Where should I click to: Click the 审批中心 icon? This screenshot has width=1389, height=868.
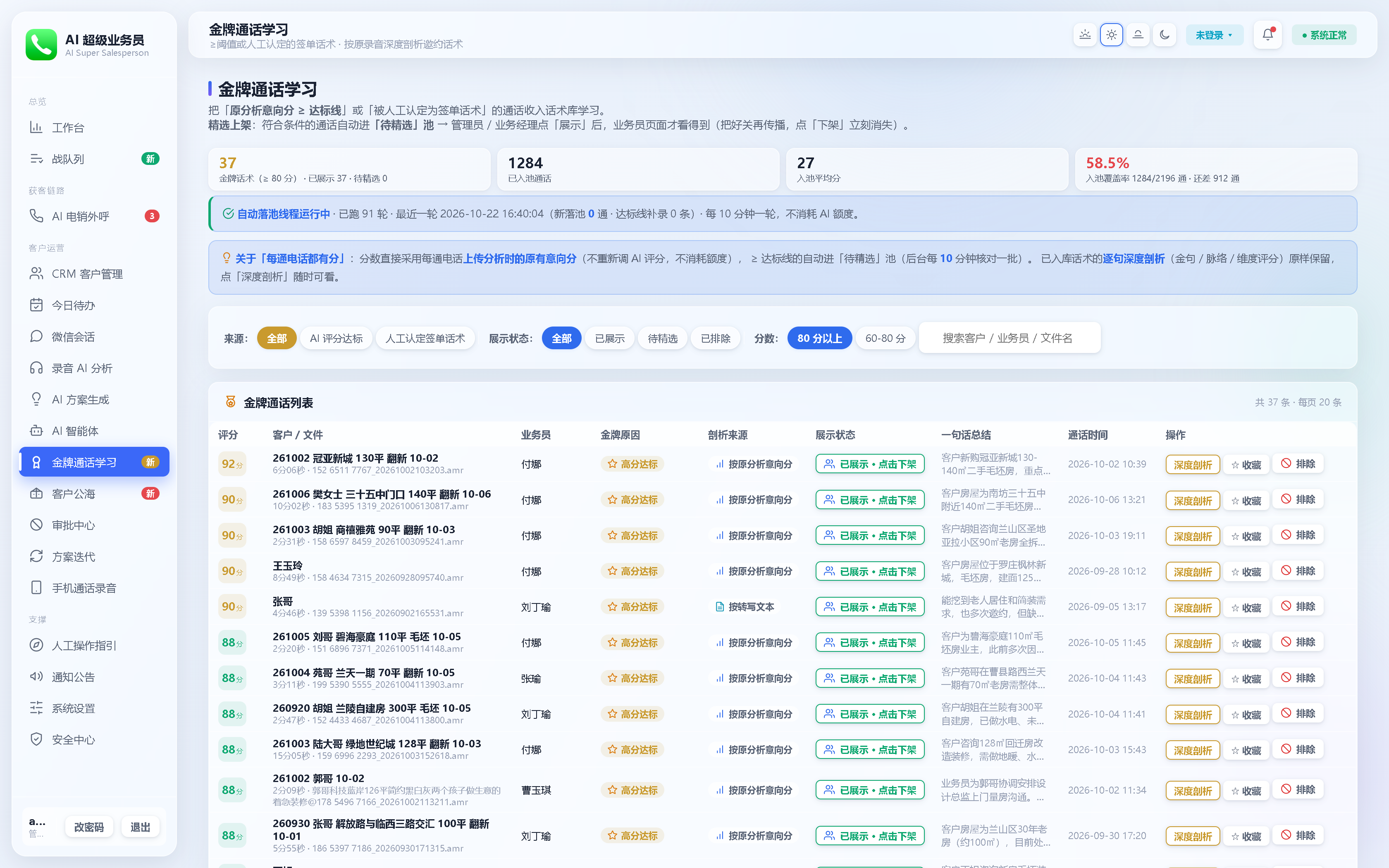36,525
